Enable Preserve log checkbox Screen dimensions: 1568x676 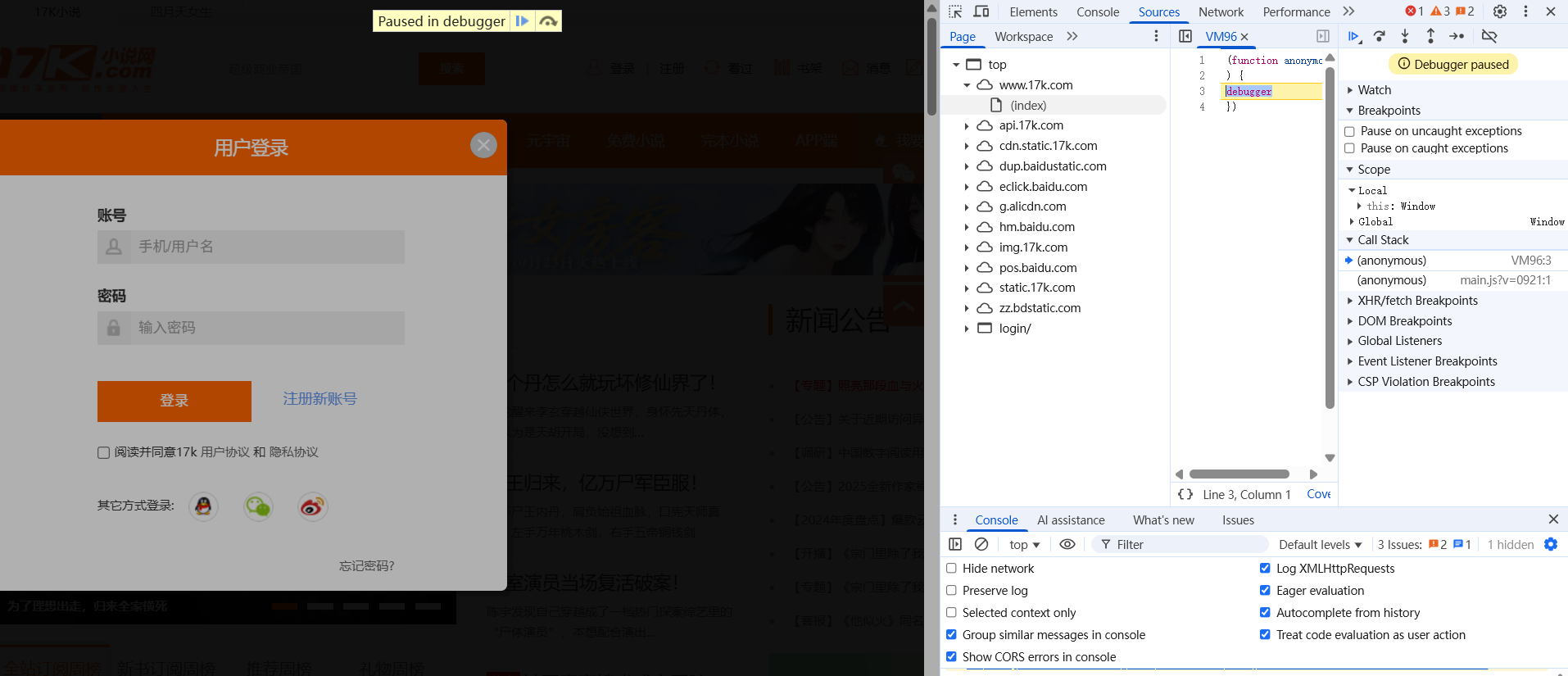[951, 590]
